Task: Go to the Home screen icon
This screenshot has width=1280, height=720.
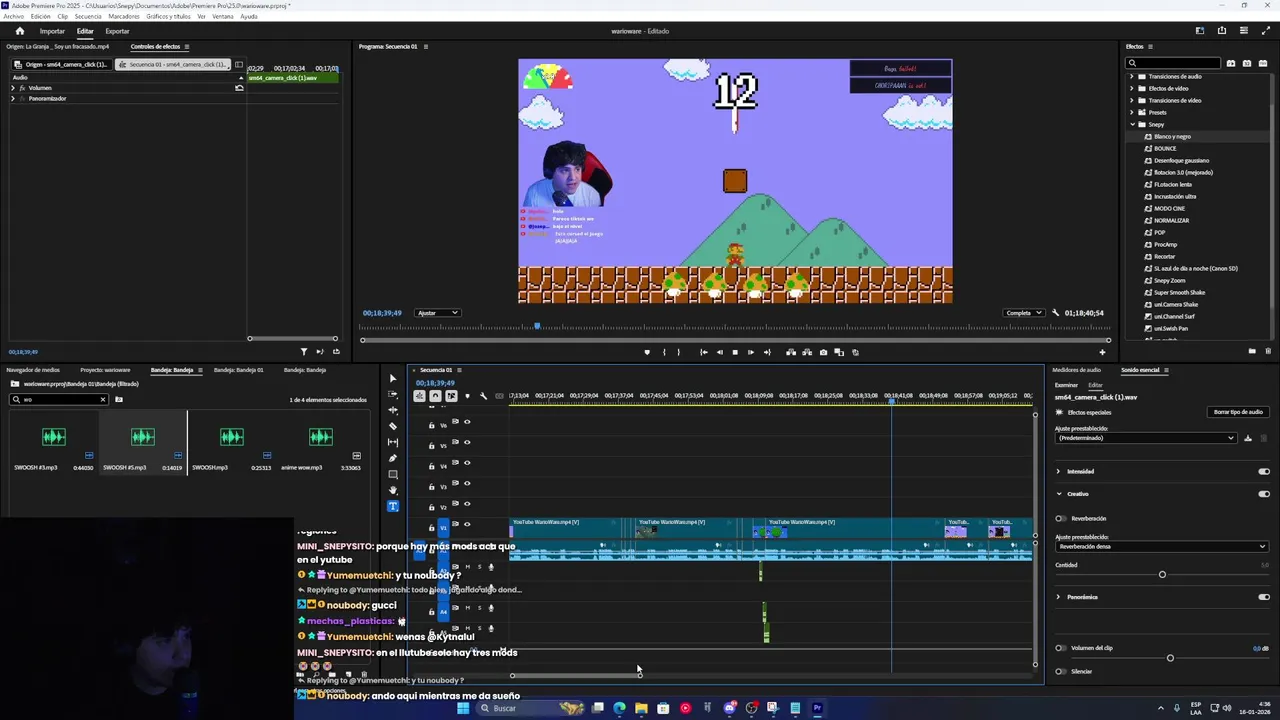Action: 19,31
